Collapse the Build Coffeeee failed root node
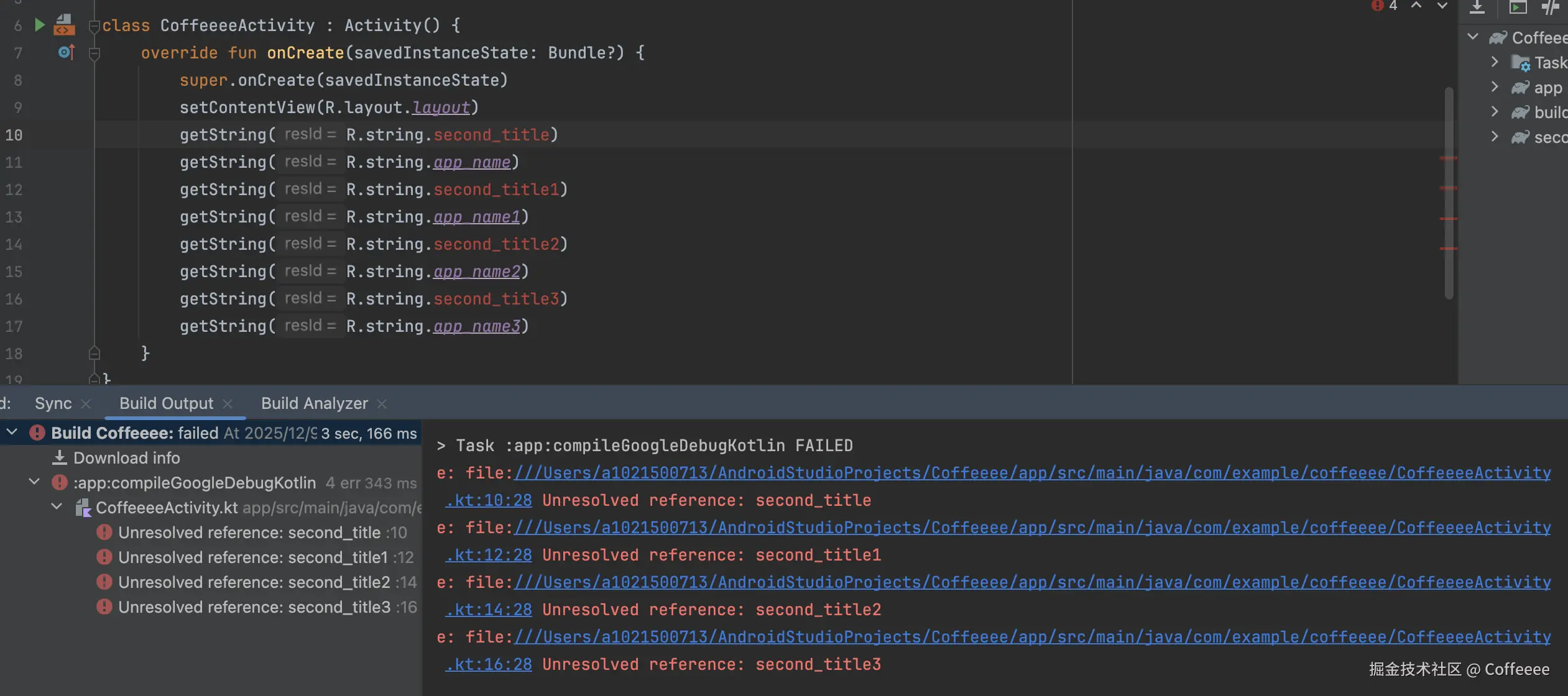Screen dimensions: 1568x696 pos(12,433)
